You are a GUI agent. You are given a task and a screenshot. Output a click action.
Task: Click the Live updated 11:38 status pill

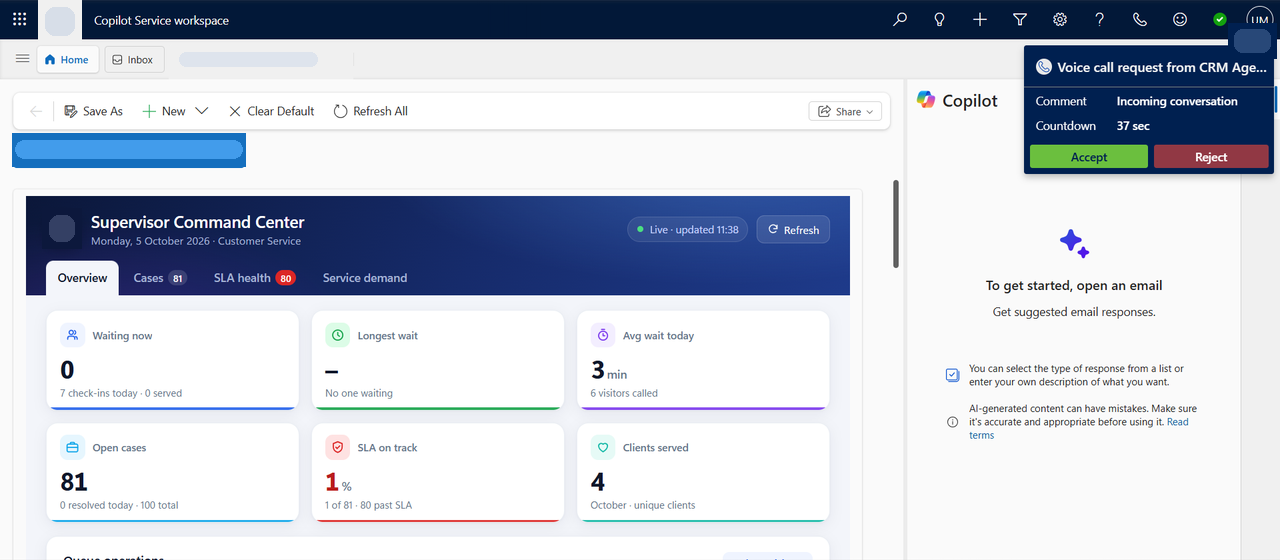pos(687,230)
